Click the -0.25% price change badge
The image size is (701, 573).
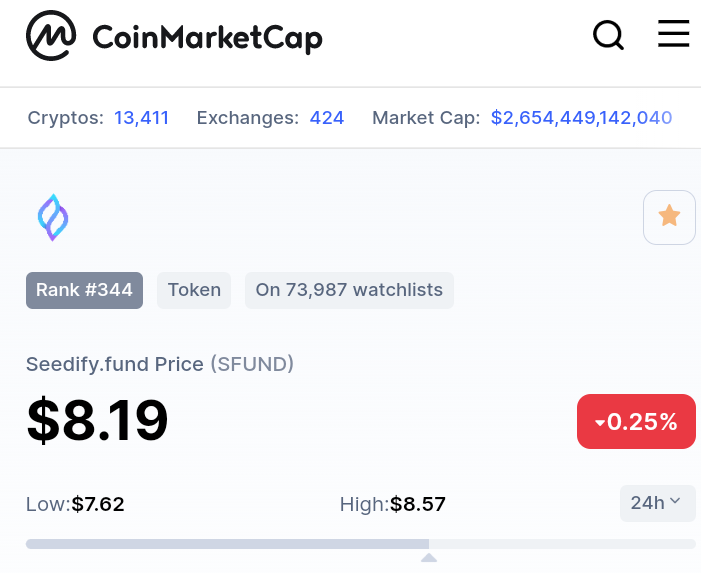tap(636, 421)
